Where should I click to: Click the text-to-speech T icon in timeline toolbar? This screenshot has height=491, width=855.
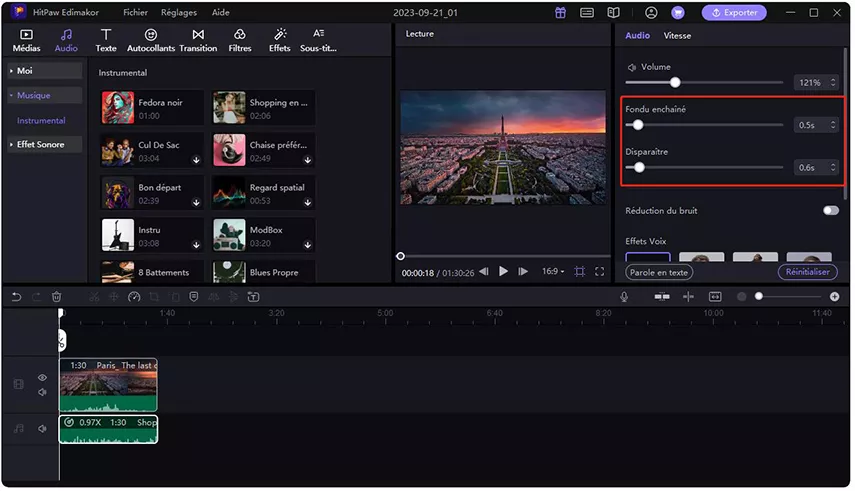click(254, 297)
